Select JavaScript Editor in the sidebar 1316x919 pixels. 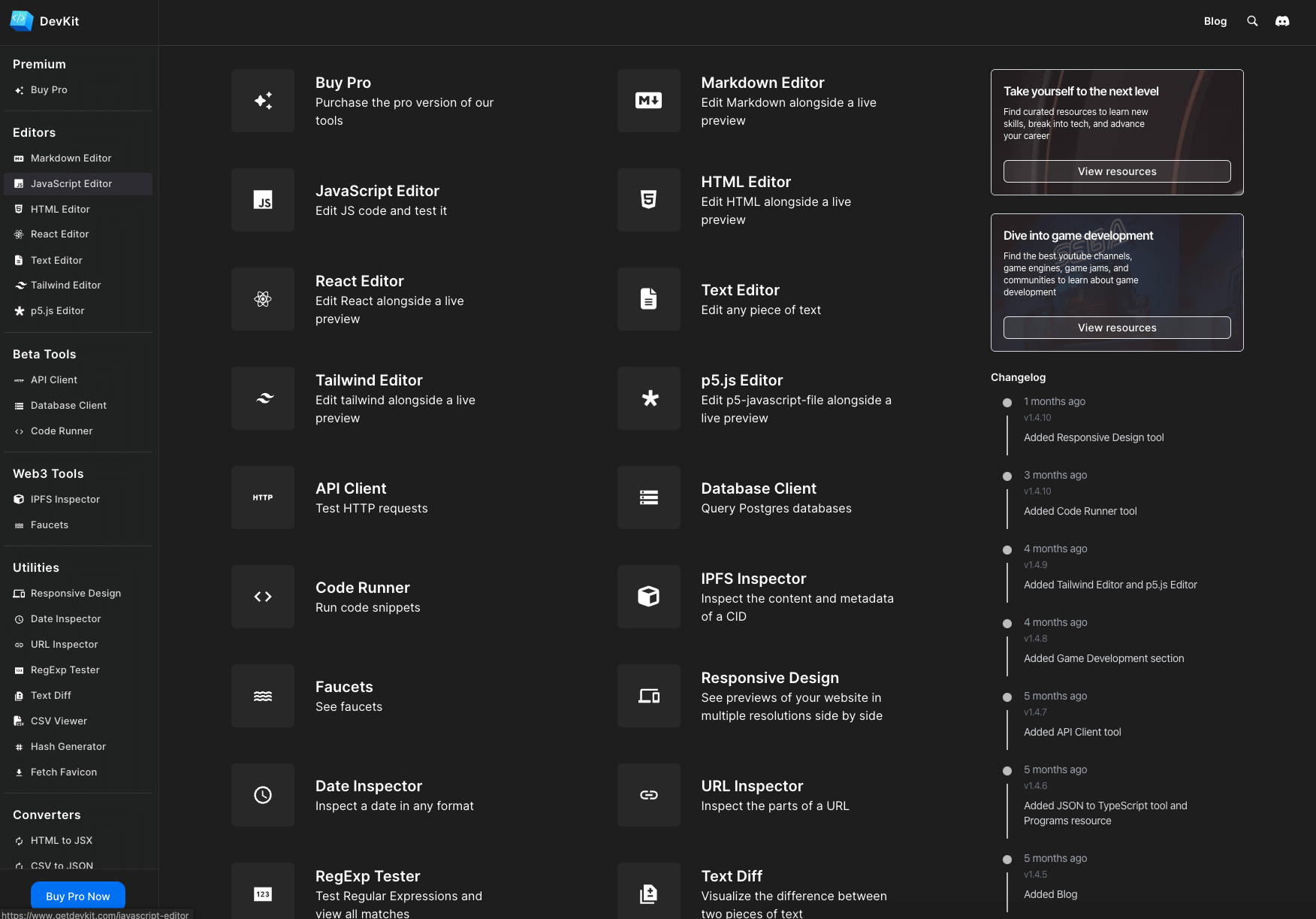(78, 184)
